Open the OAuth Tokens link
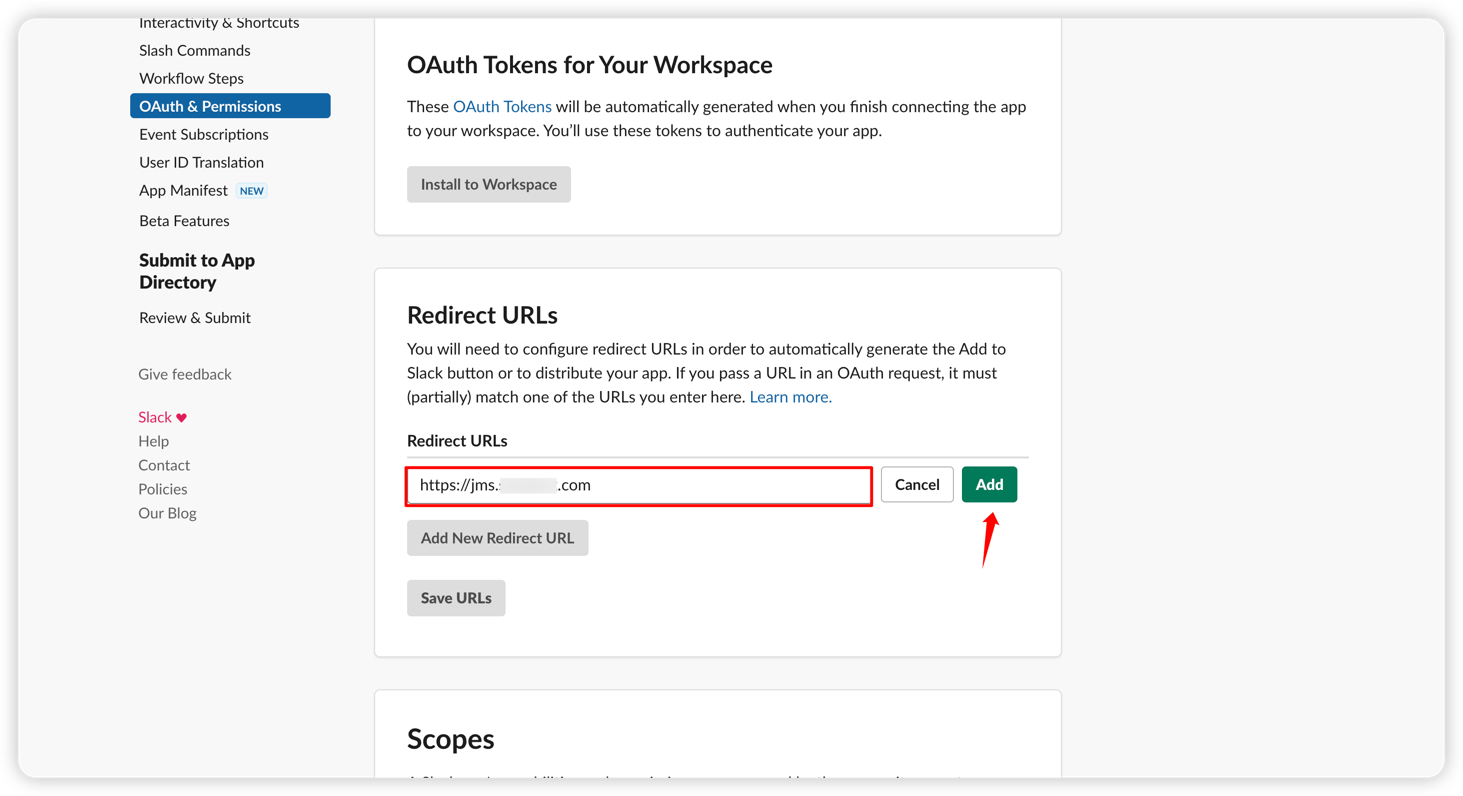 pos(502,106)
